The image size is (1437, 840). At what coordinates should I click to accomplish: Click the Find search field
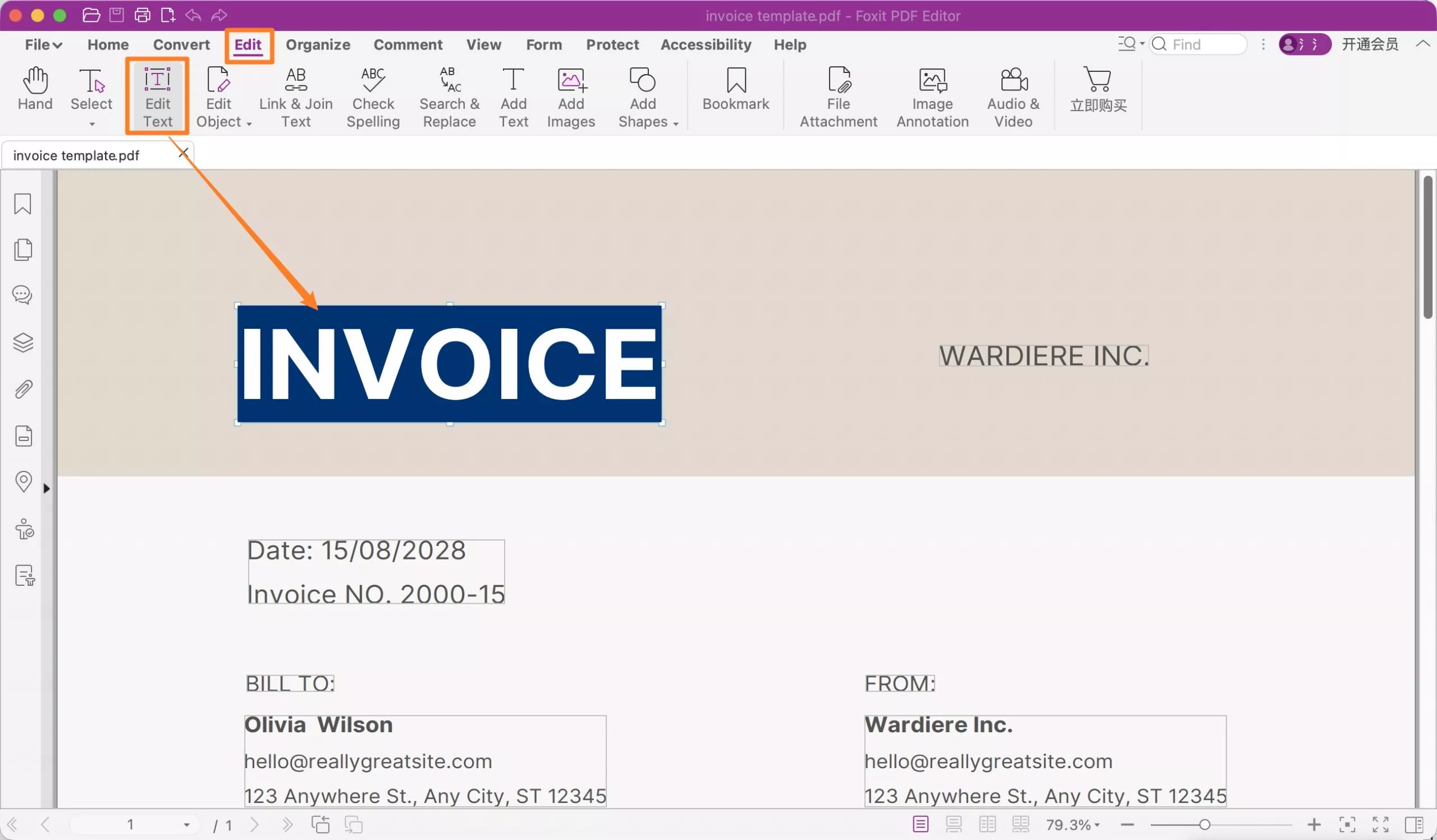[x=1198, y=44]
